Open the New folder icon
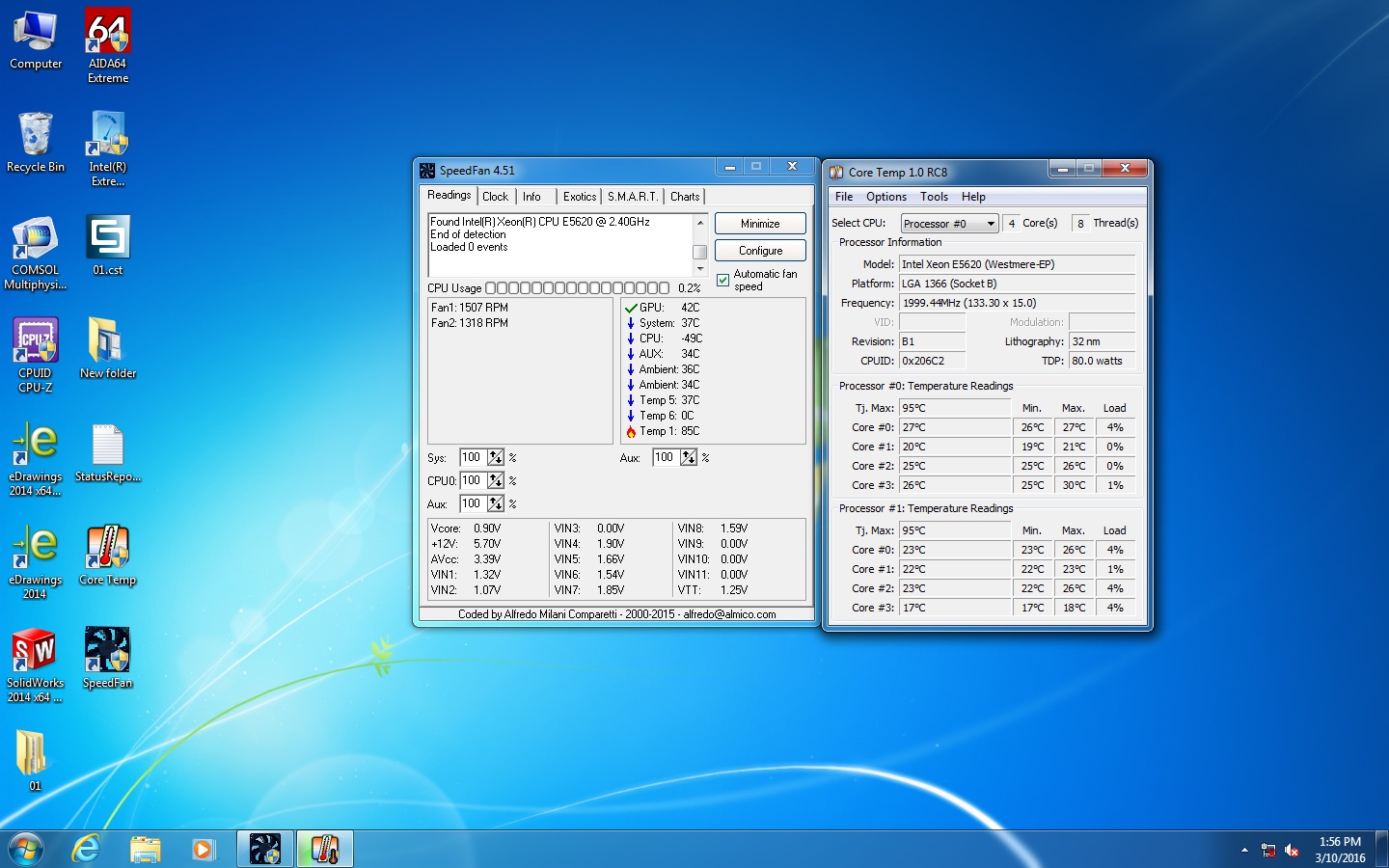 point(108,348)
